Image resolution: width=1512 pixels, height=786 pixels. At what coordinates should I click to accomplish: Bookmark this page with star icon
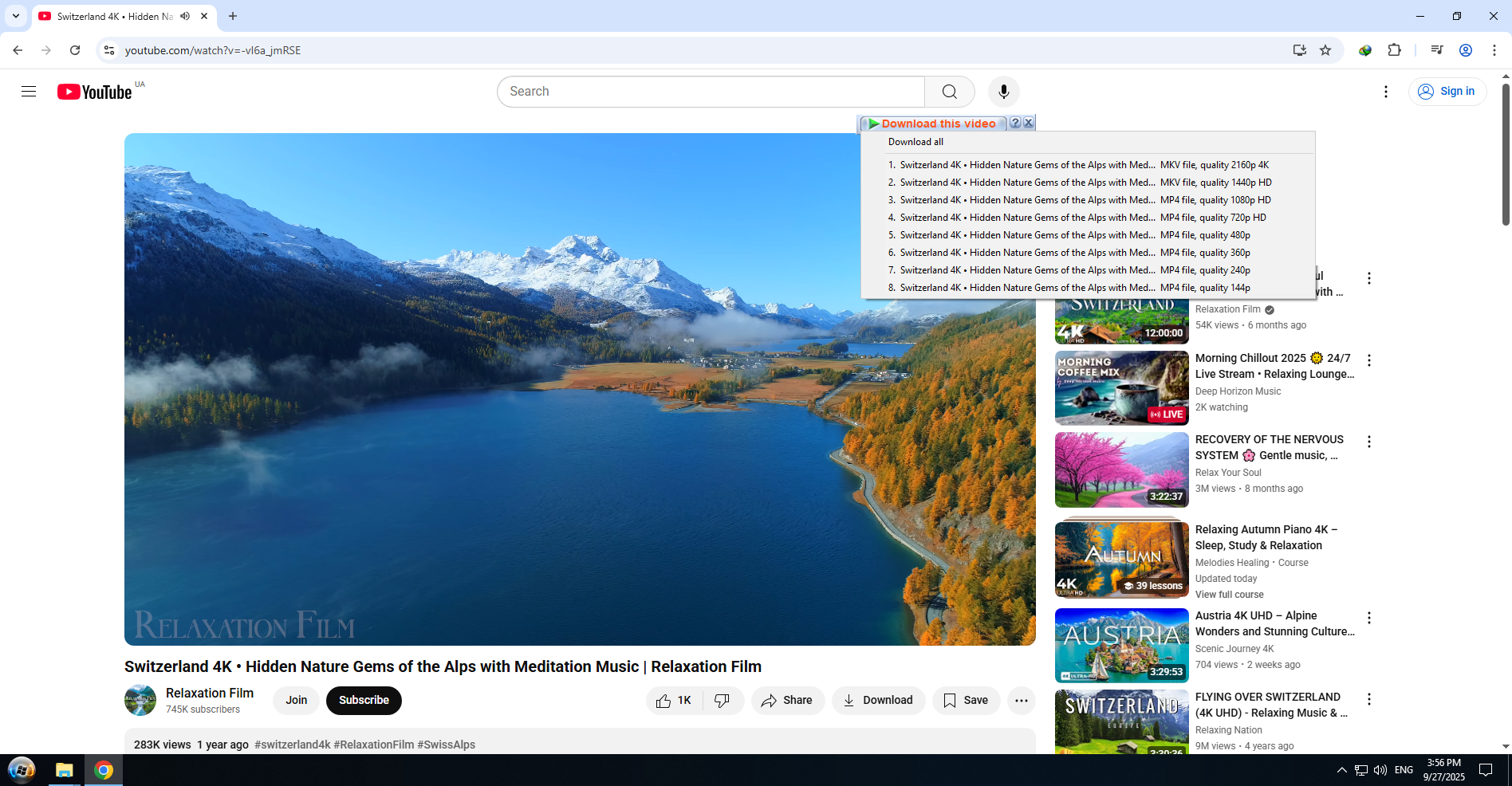click(x=1325, y=50)
